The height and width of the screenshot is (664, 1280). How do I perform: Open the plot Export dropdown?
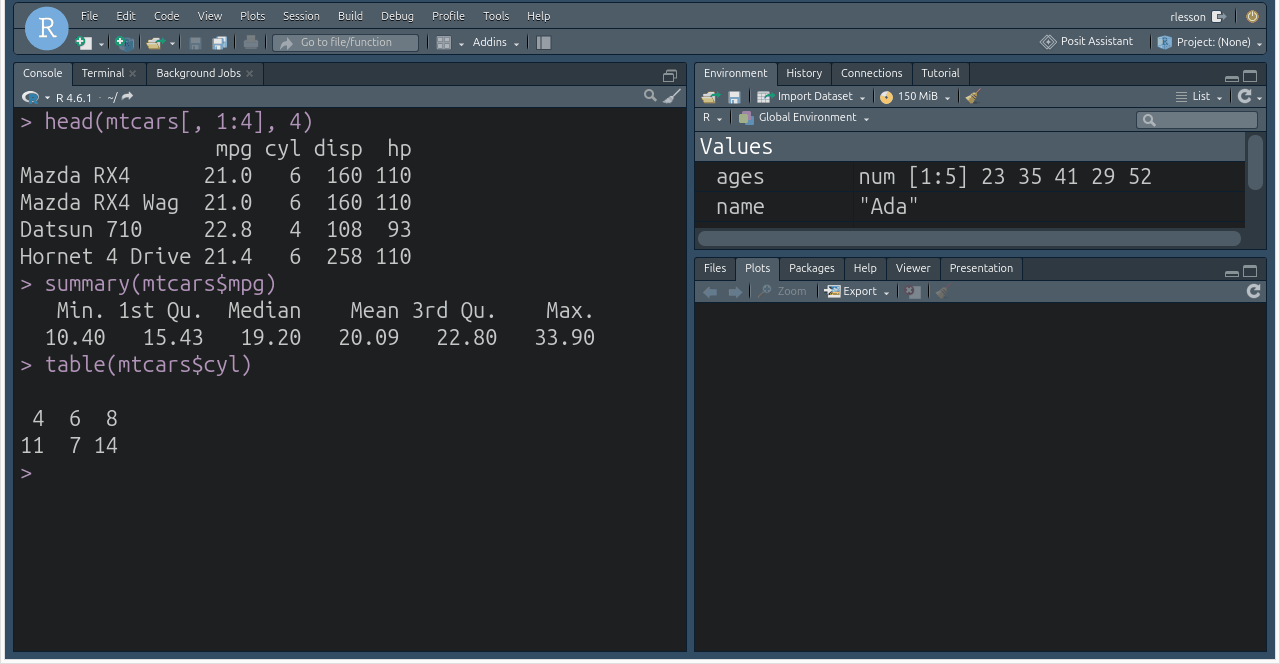point(857,292)
